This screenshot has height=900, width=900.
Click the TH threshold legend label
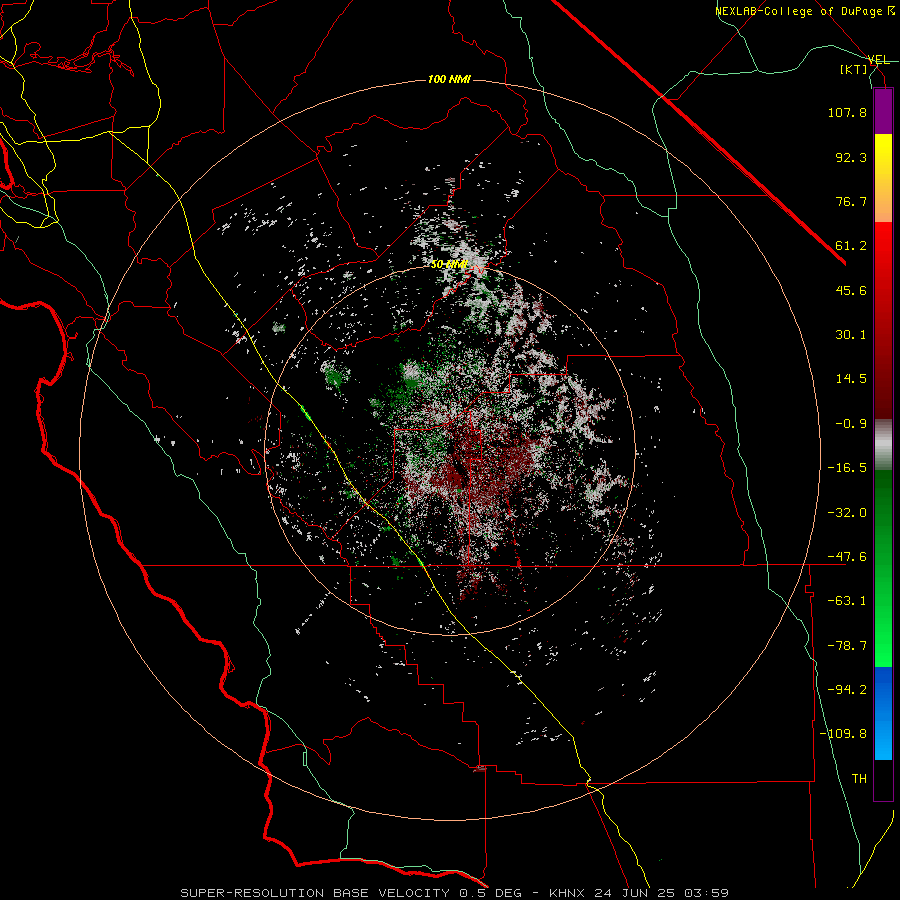(859, 779)
